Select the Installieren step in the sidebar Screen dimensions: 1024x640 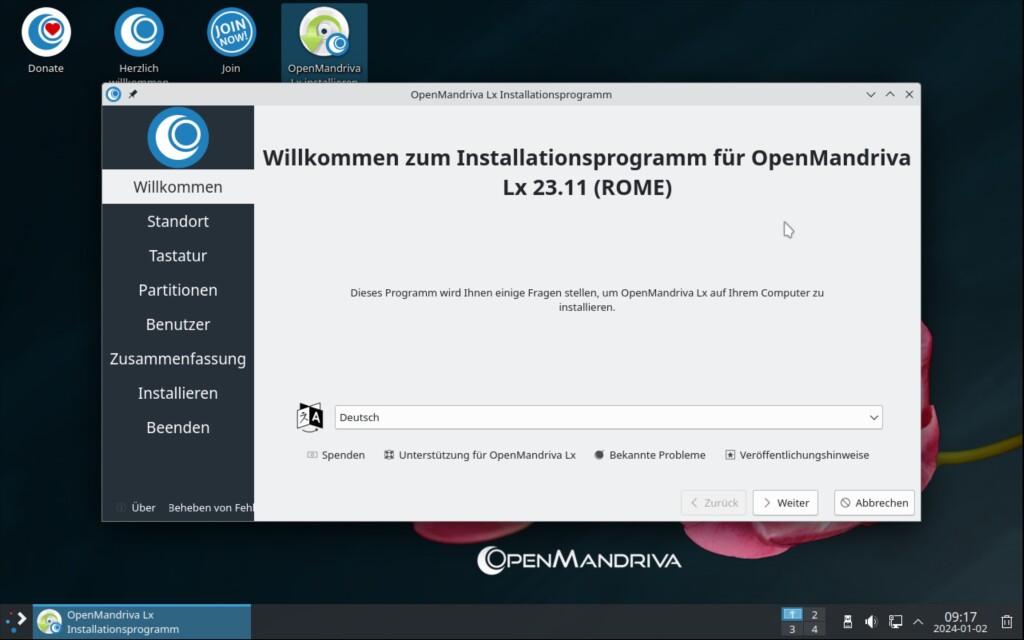tap(178, 393)
